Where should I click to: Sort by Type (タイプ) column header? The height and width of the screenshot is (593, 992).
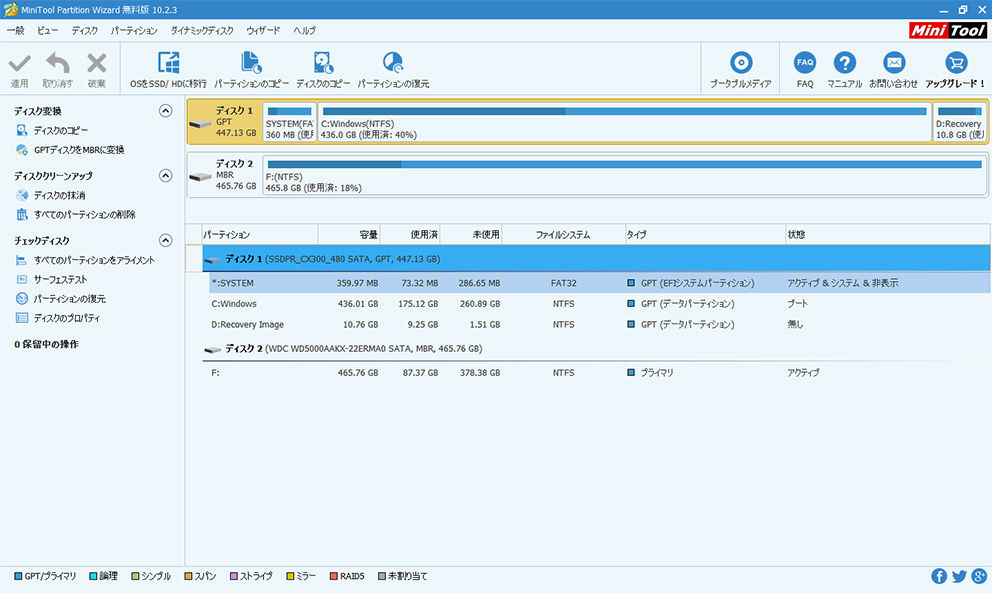(x=705, y=235)
